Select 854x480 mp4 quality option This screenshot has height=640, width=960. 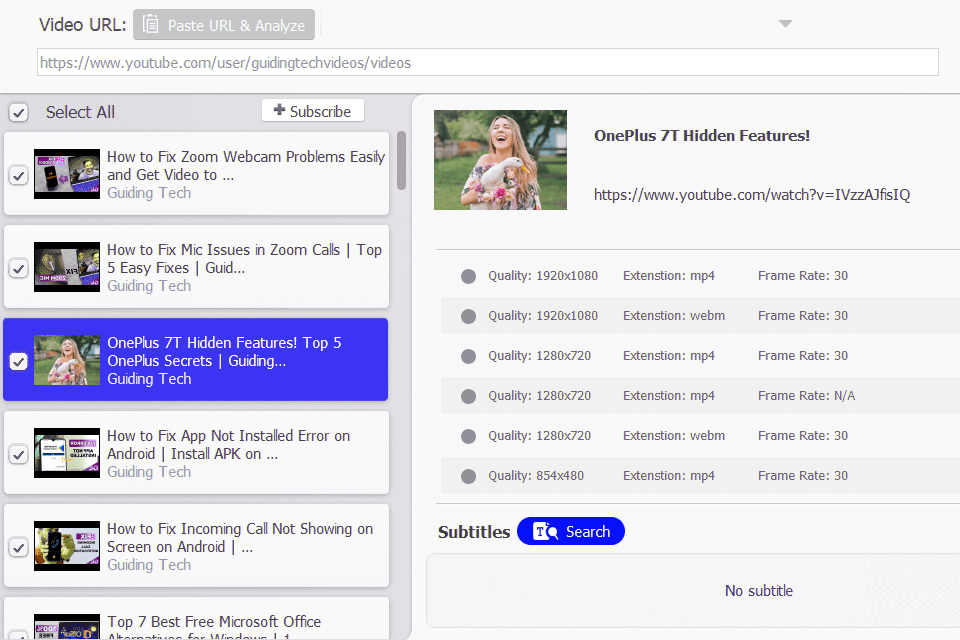coord(468,476)
